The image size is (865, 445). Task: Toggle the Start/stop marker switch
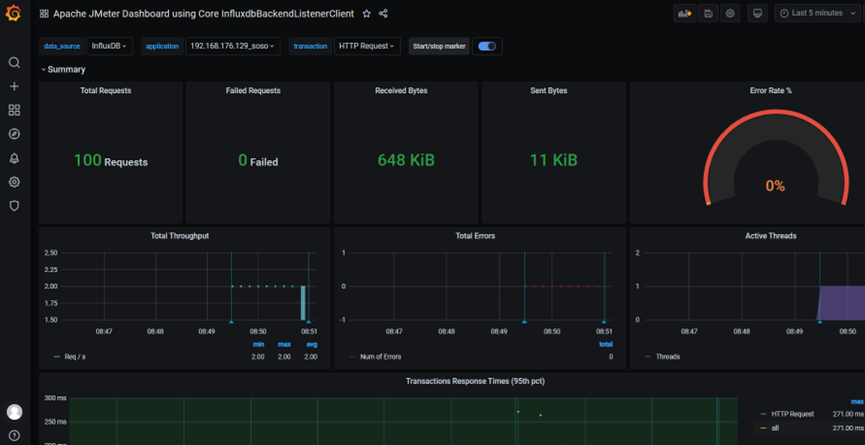pyautogui.click(x=487, y=46)
